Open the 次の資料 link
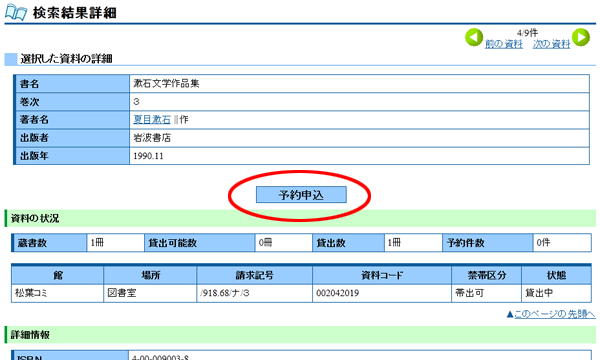The image size is (600, 360). coord(551,44)
